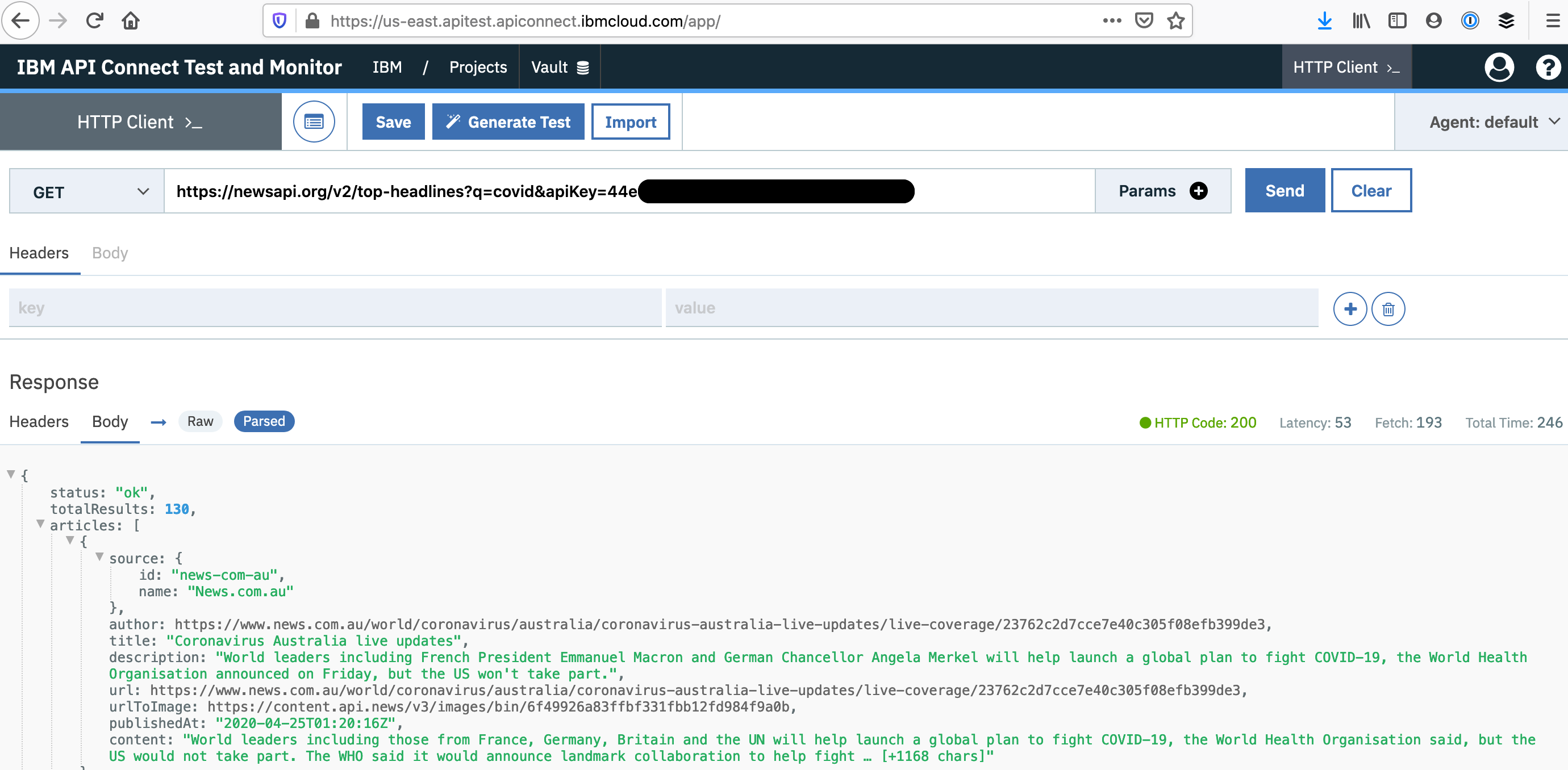
Task: Open the Projects menu
Action: (x=478, y=67)
